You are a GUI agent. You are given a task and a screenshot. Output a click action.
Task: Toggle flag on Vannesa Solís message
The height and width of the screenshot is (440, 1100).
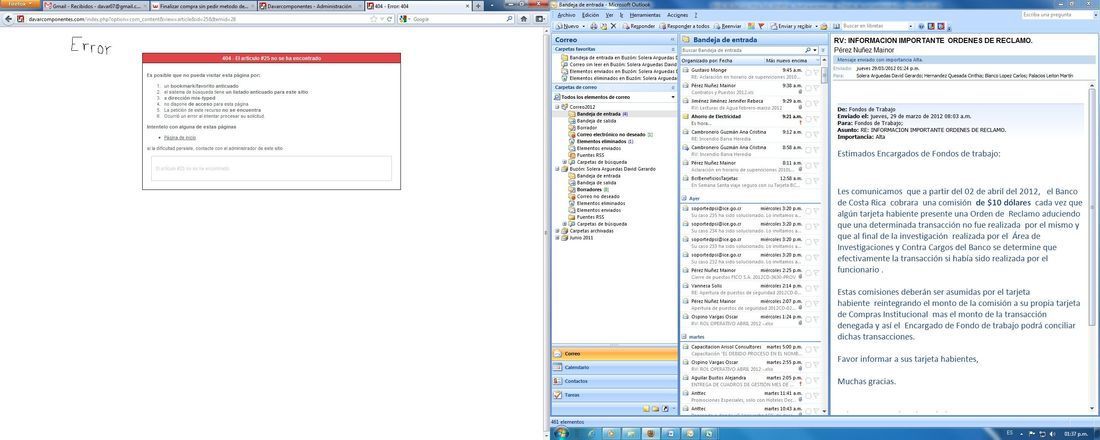tap(815, 286)
